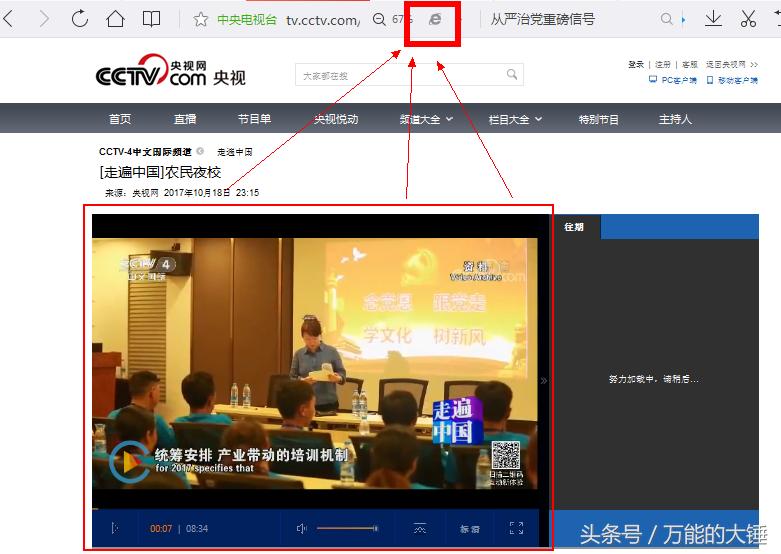This screenshot has height=554, width=781.
Task: Open 央视悦动 in navigation bar
Action: coord(336,119)
